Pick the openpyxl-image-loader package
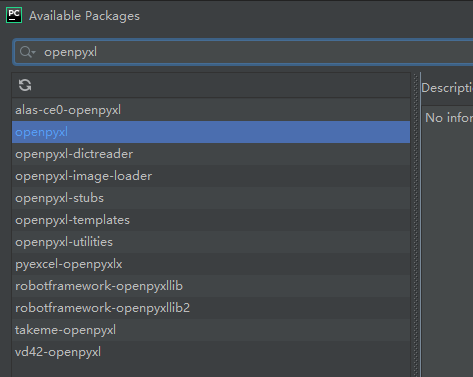Screen dimensions: 473x377 [211, 176]
